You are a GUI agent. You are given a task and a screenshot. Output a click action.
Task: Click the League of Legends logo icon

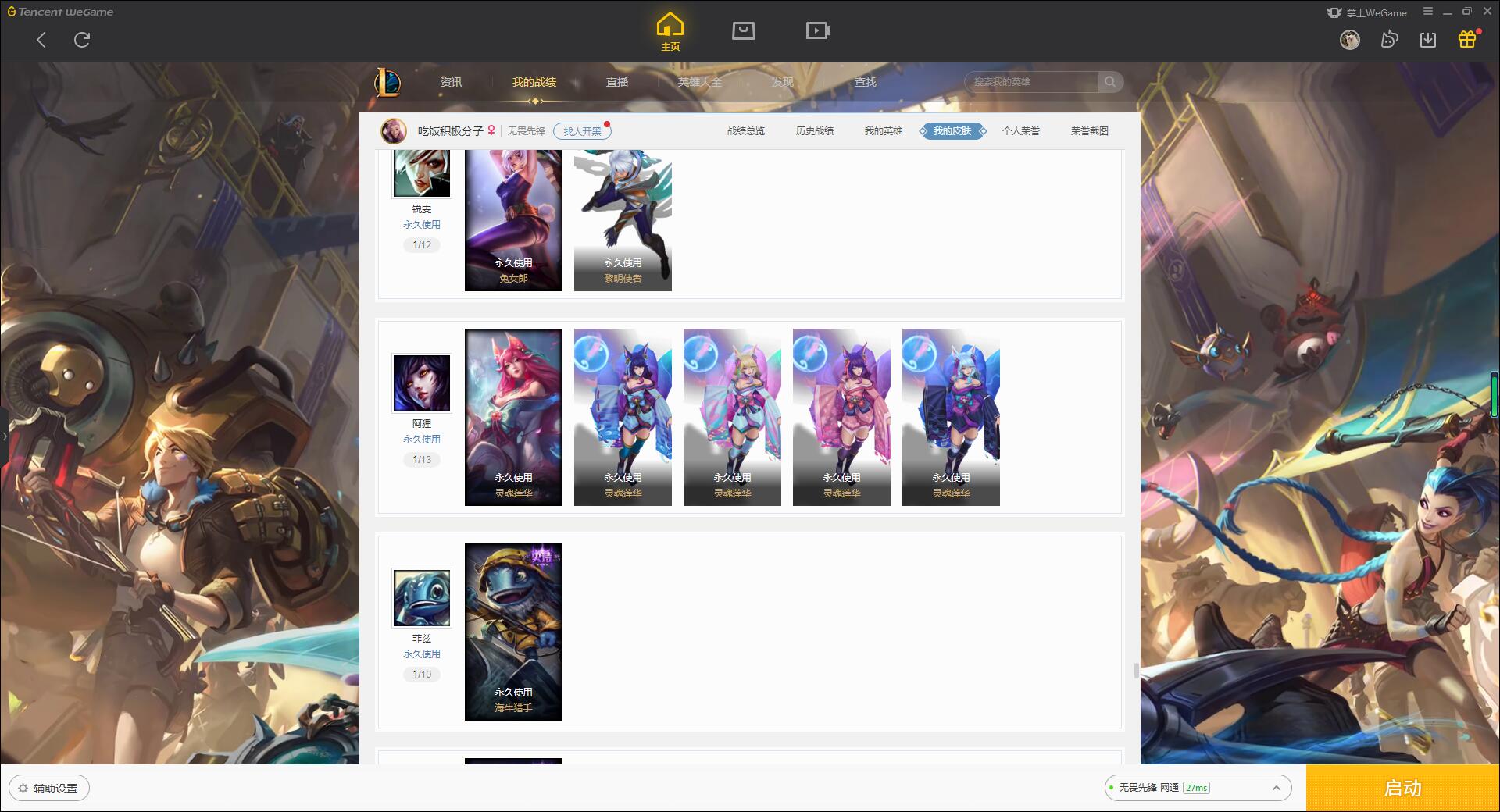point(387,82)
